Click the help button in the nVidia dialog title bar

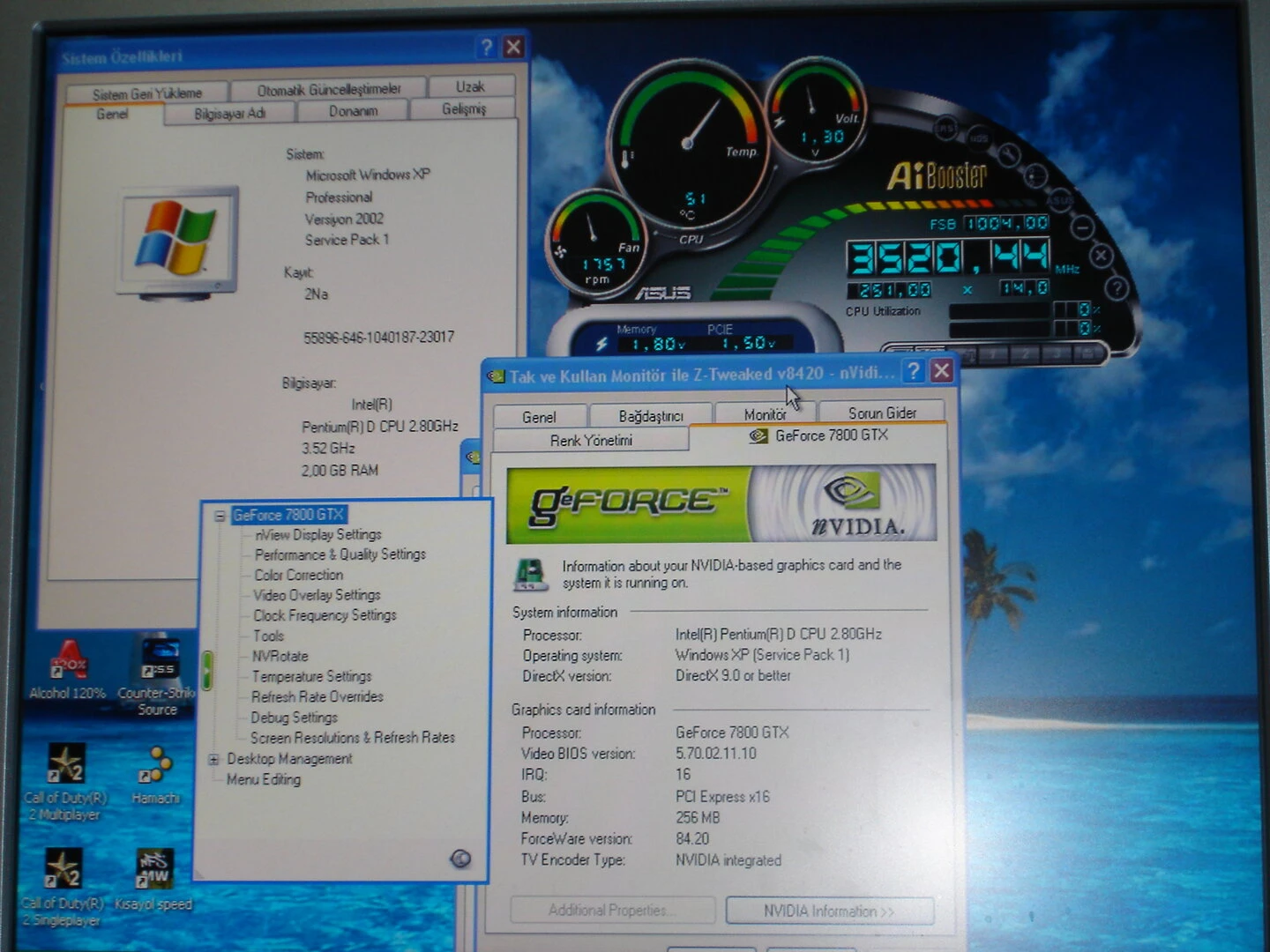coord(914,371)
